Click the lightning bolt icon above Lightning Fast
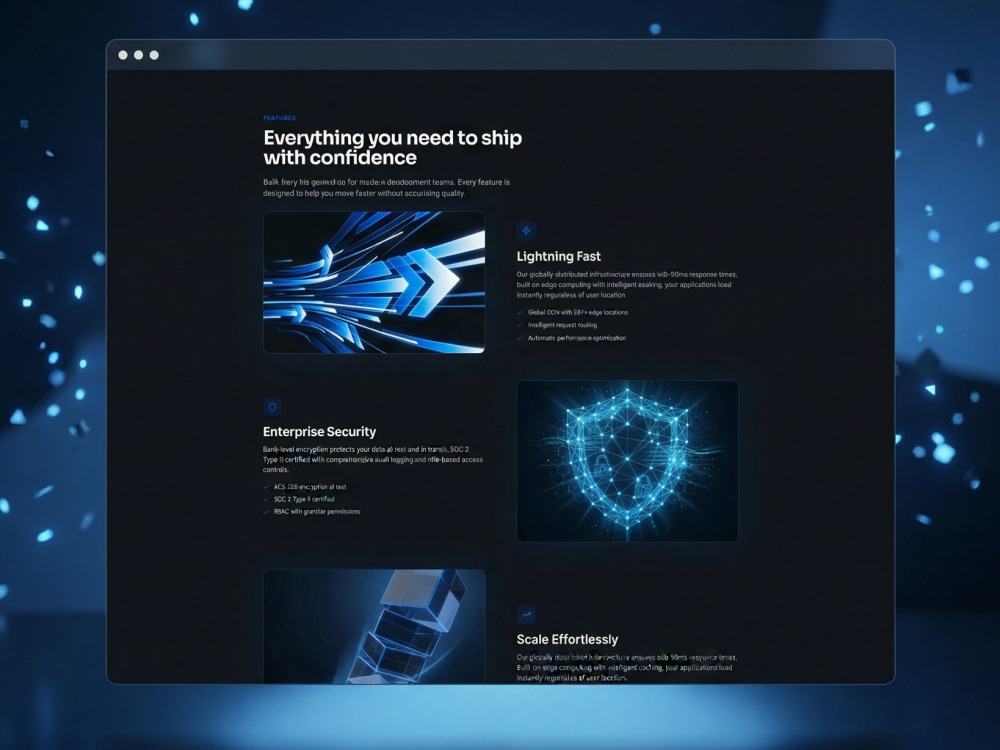This screenshot has width=1000, height=750. coord(526,230)
